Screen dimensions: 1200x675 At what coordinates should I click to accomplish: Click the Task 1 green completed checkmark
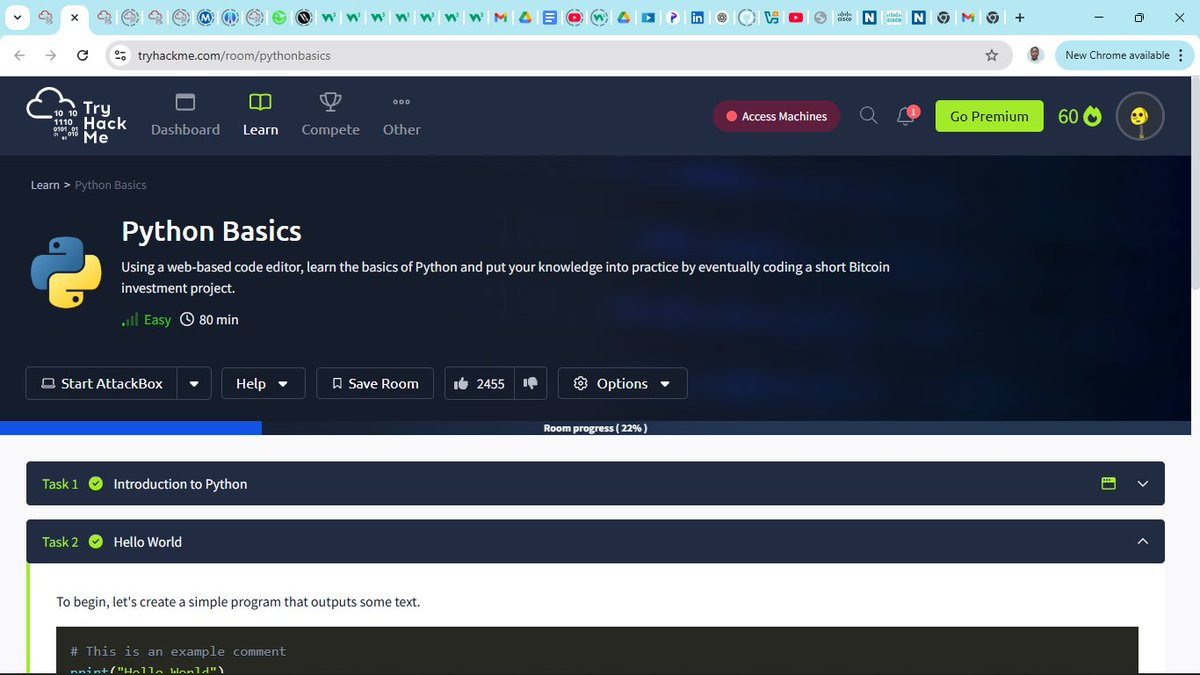tap(96, 484)
